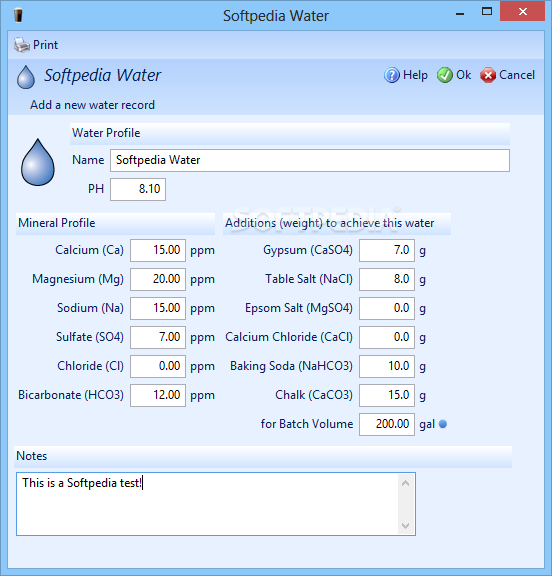Screen dimensions: 552x576
Task: Click the Gypsum (CaSO4) weight field
Action: click(x=387, y=250)
